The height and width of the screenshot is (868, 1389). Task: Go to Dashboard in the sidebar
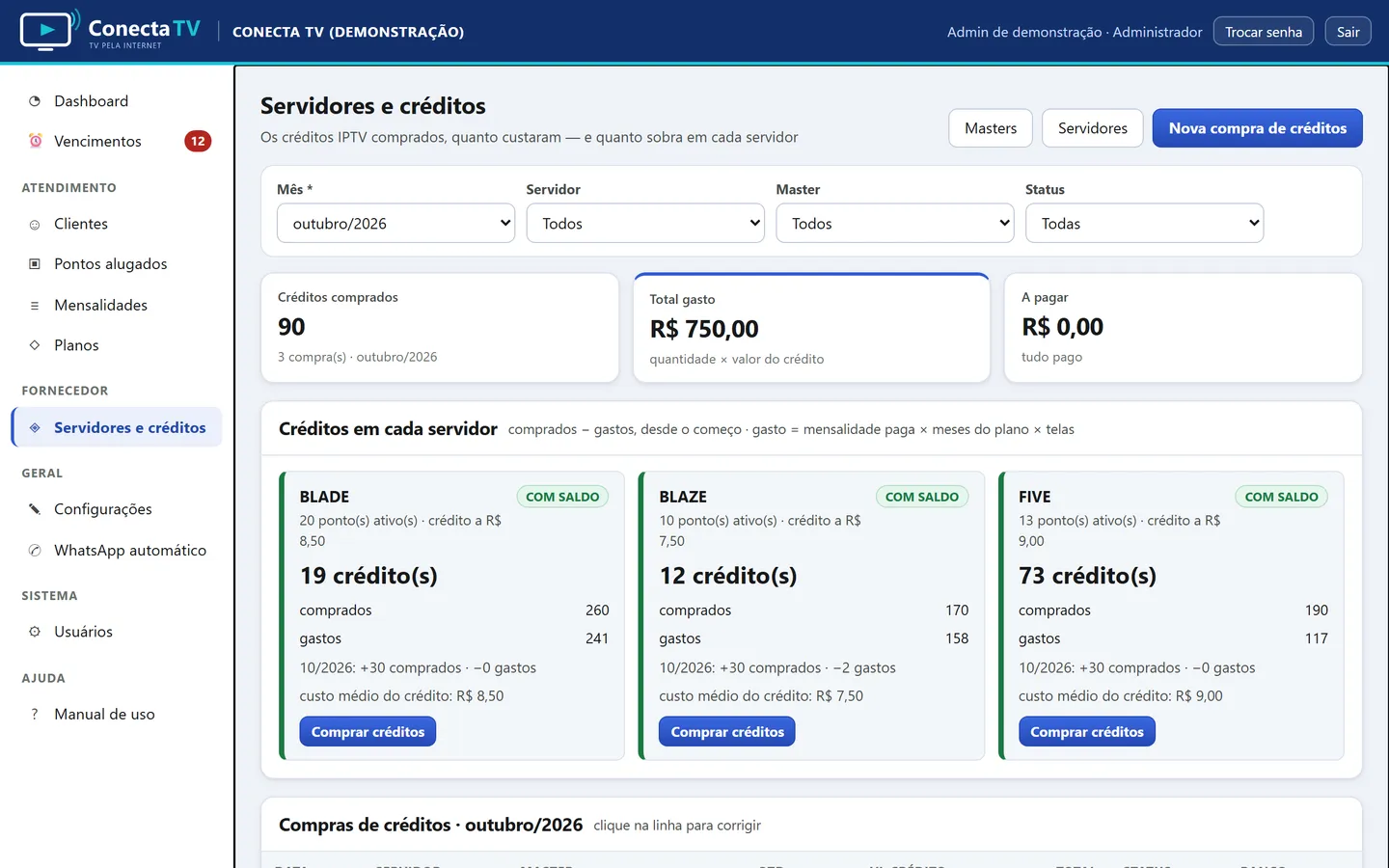click(117, 101)
